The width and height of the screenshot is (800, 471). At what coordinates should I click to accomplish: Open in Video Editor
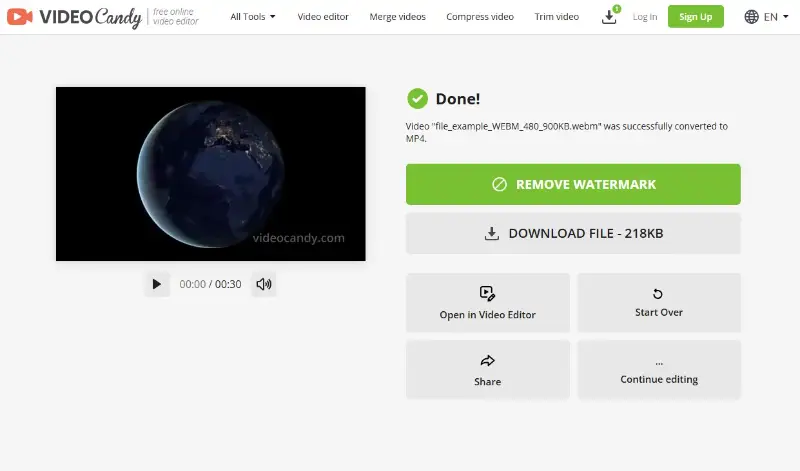487,303
